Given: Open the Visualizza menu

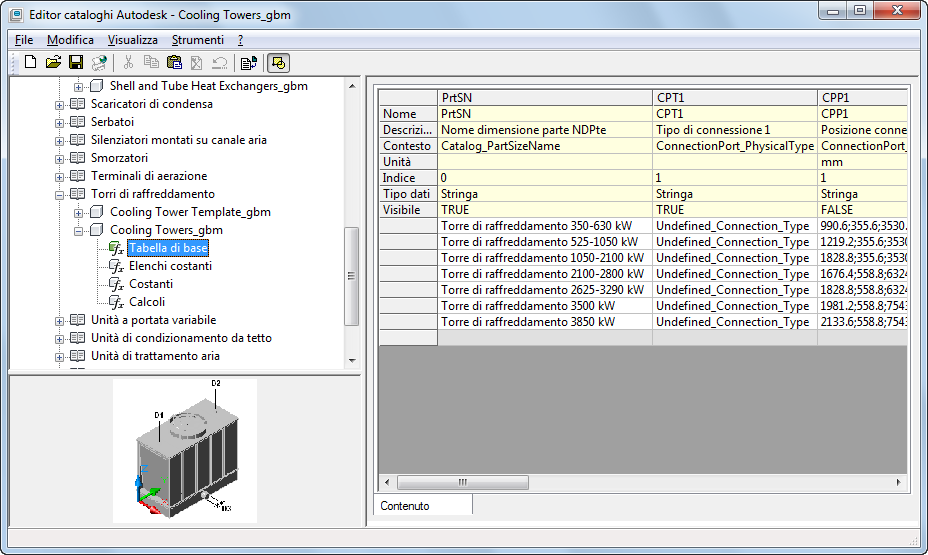Looking at the screenshot, I should [x=133, y=40].
